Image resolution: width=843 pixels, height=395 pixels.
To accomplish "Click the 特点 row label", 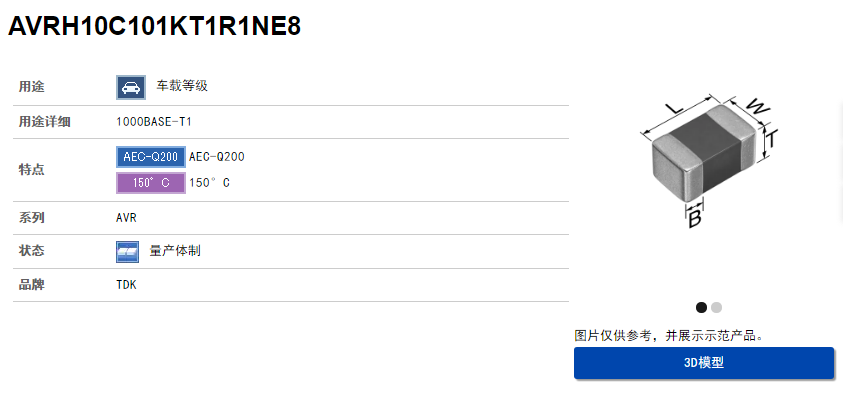I will coord(32,170).
